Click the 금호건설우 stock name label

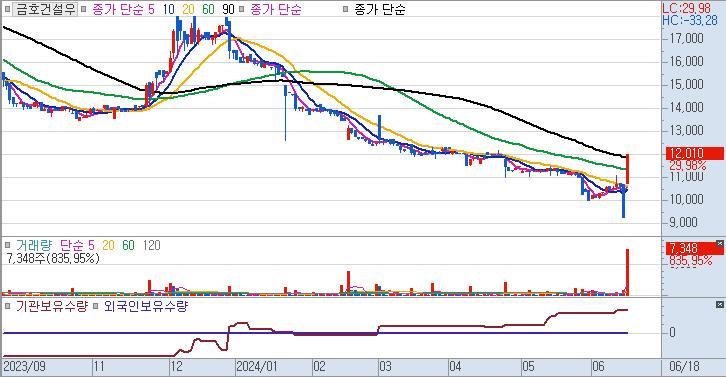45,9
